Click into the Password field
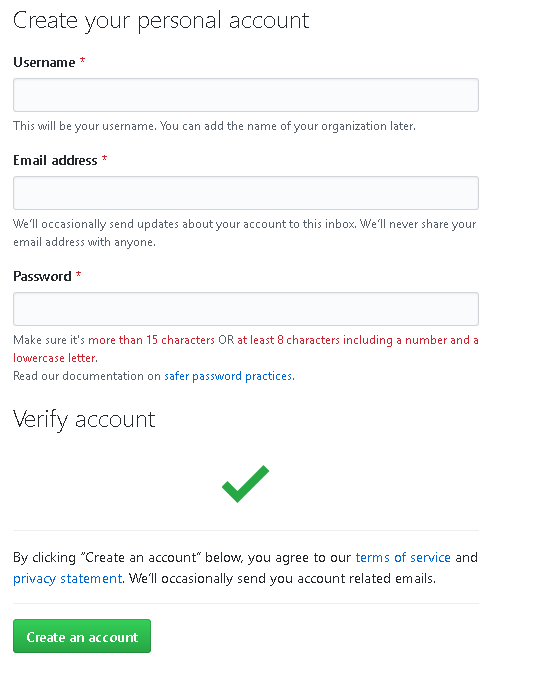 pyautogui.click(x=246, y=309)
